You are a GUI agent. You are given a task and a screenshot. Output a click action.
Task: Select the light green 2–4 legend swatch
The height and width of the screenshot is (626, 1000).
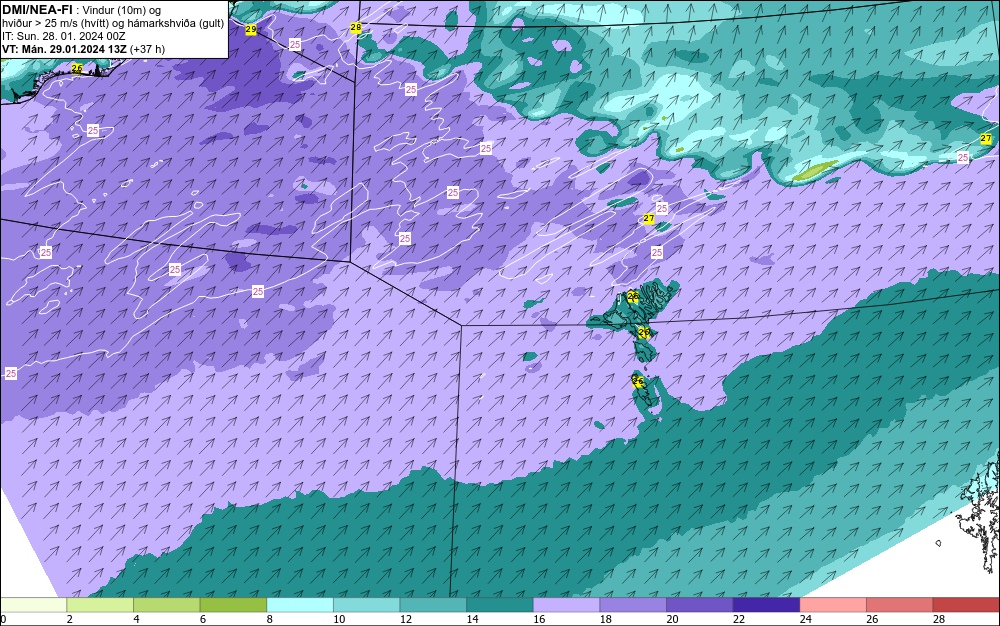click(x=100, y=605)
